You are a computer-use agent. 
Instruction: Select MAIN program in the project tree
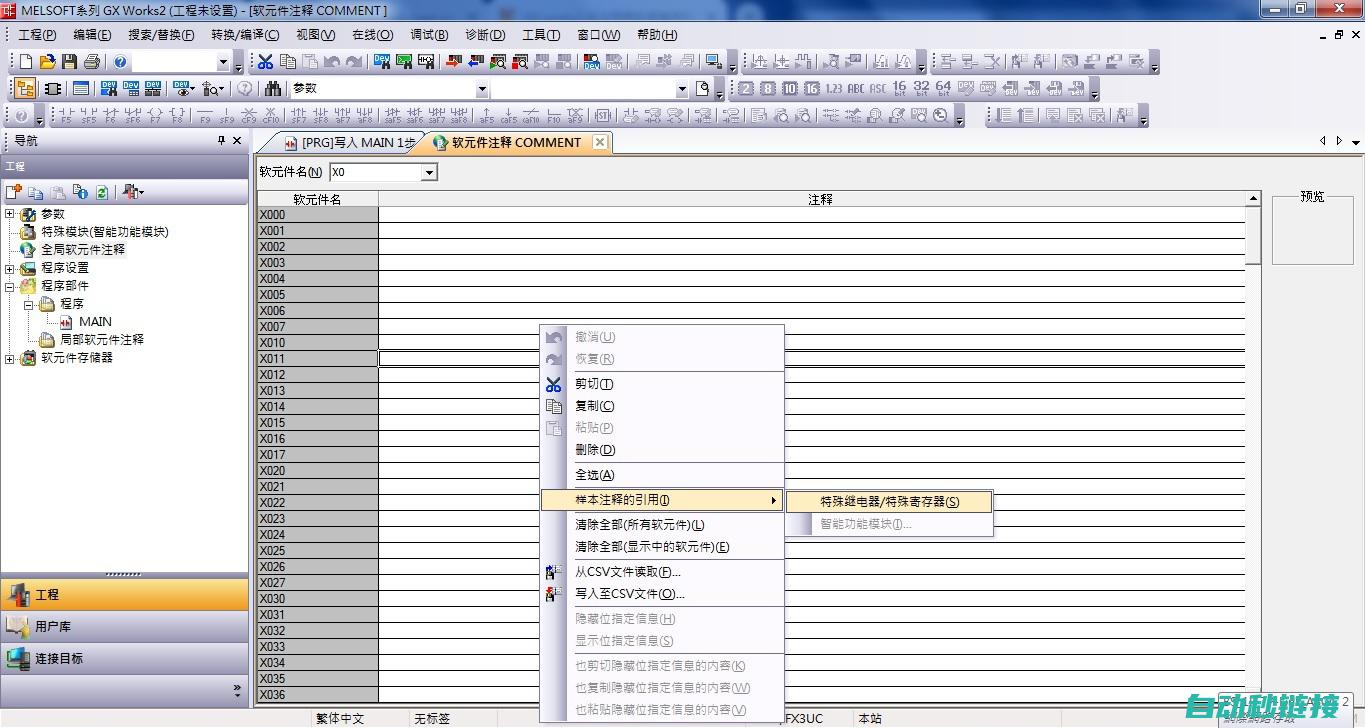[95, 322]
